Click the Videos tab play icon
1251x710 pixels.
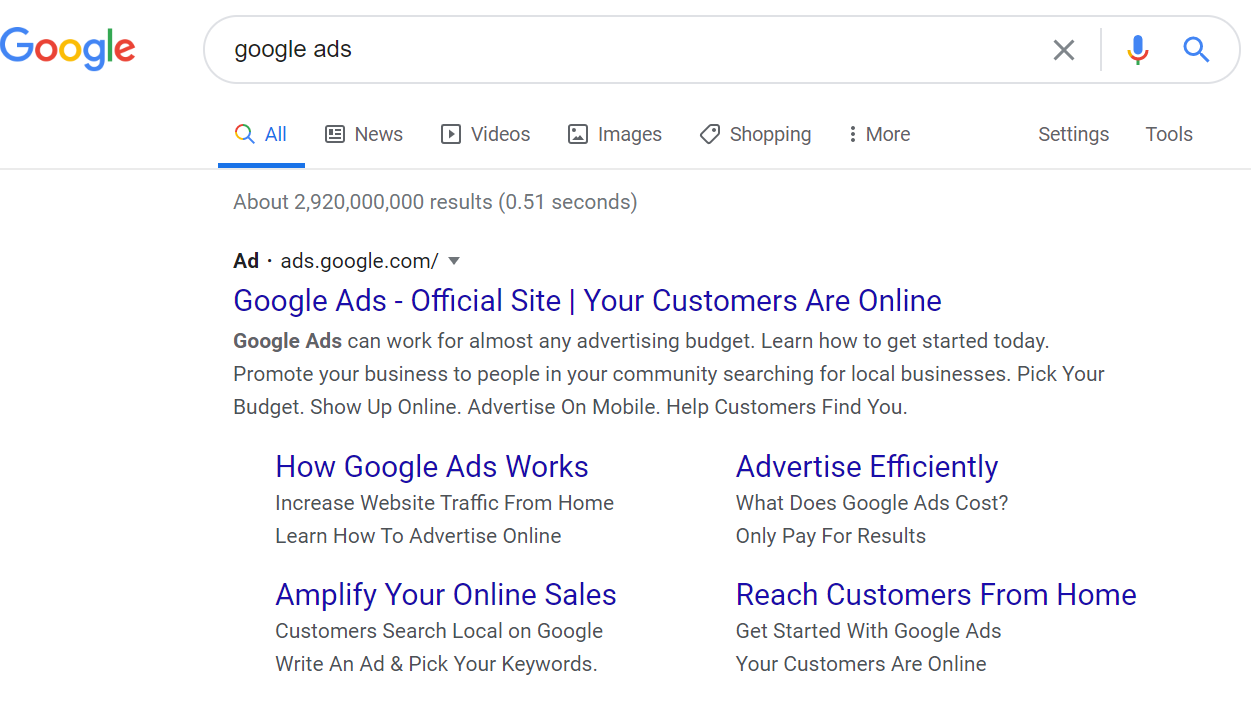point(451,134)
